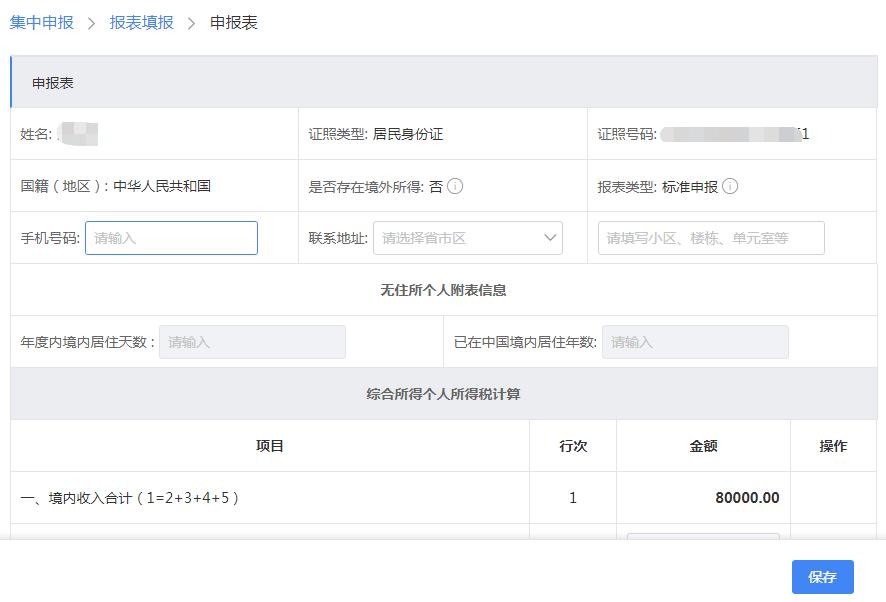Click the 无住所个人附表信息 section header

click(443, 289)
